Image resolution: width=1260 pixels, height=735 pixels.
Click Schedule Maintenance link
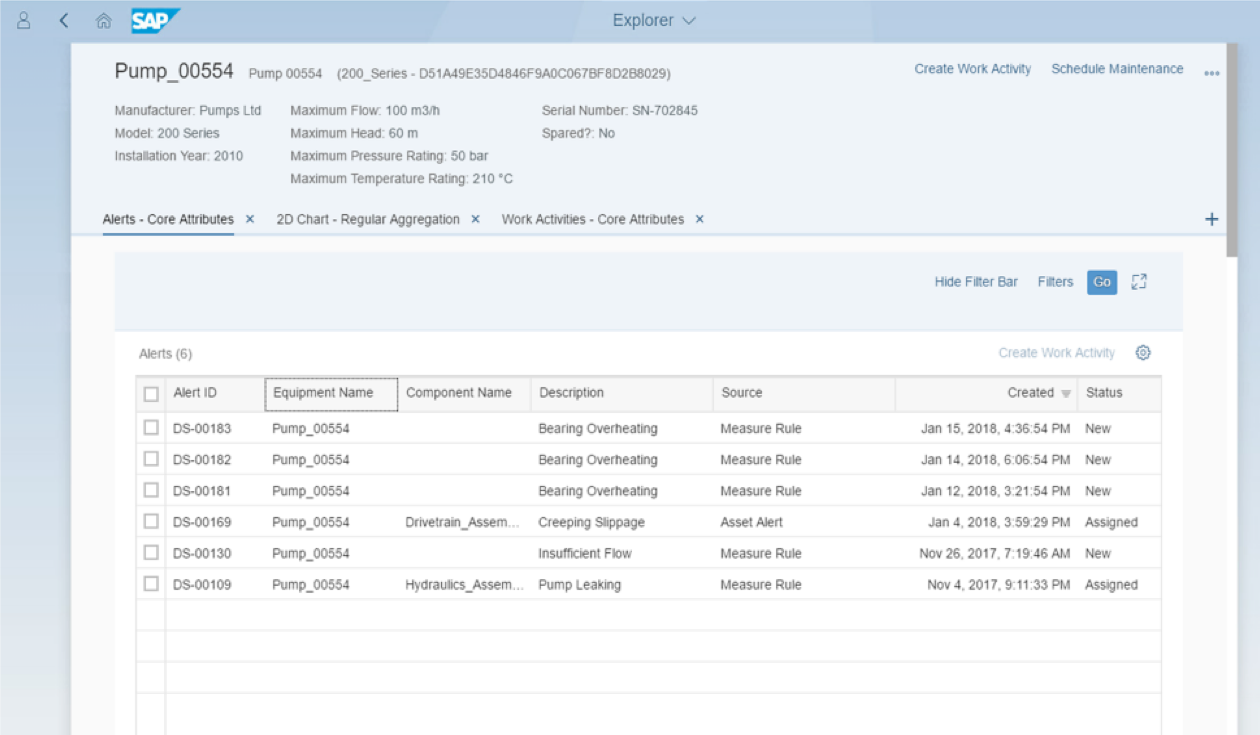(x=1117, y=69)
